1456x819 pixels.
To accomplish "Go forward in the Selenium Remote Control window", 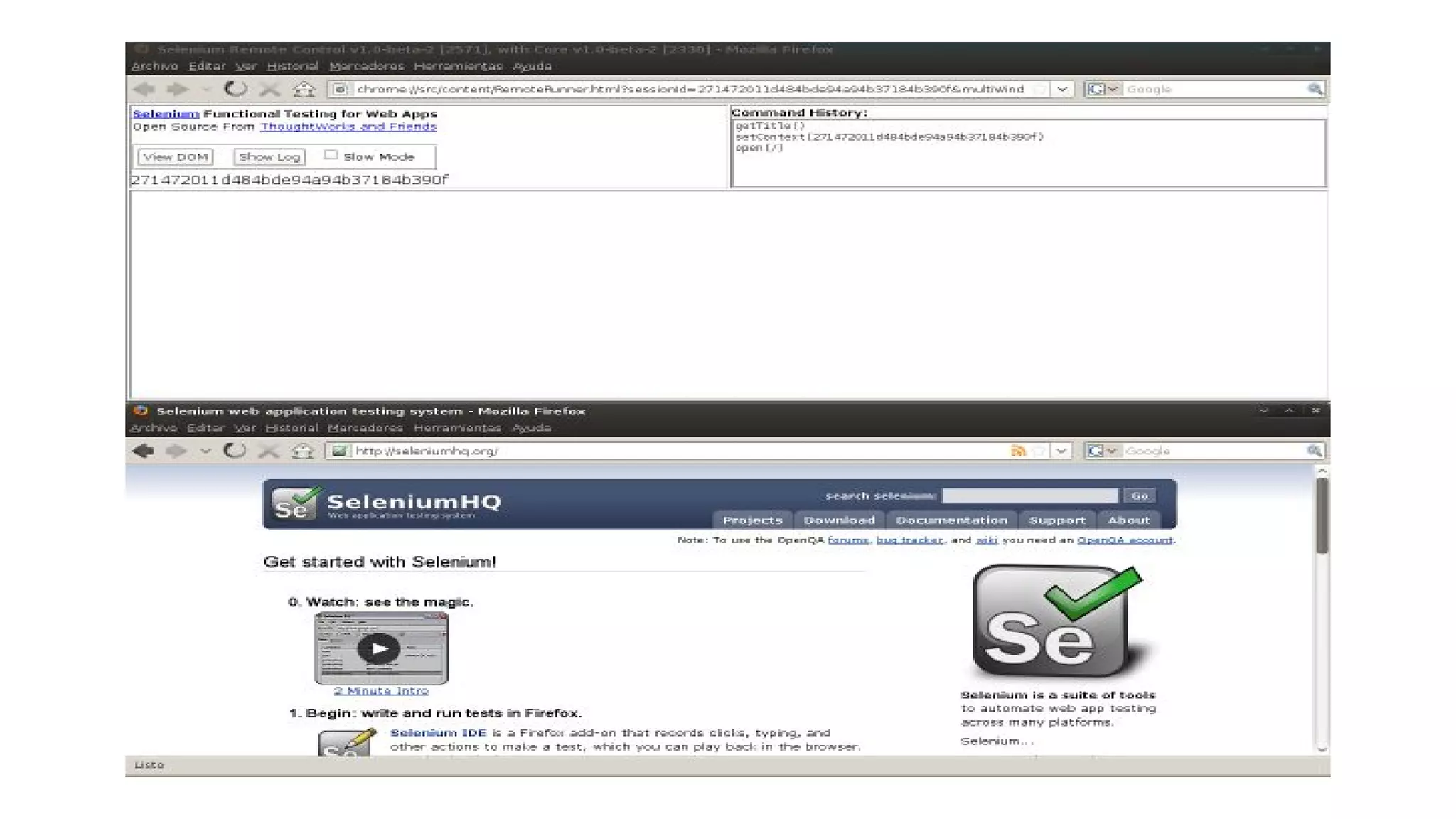I will pos(176,89).
